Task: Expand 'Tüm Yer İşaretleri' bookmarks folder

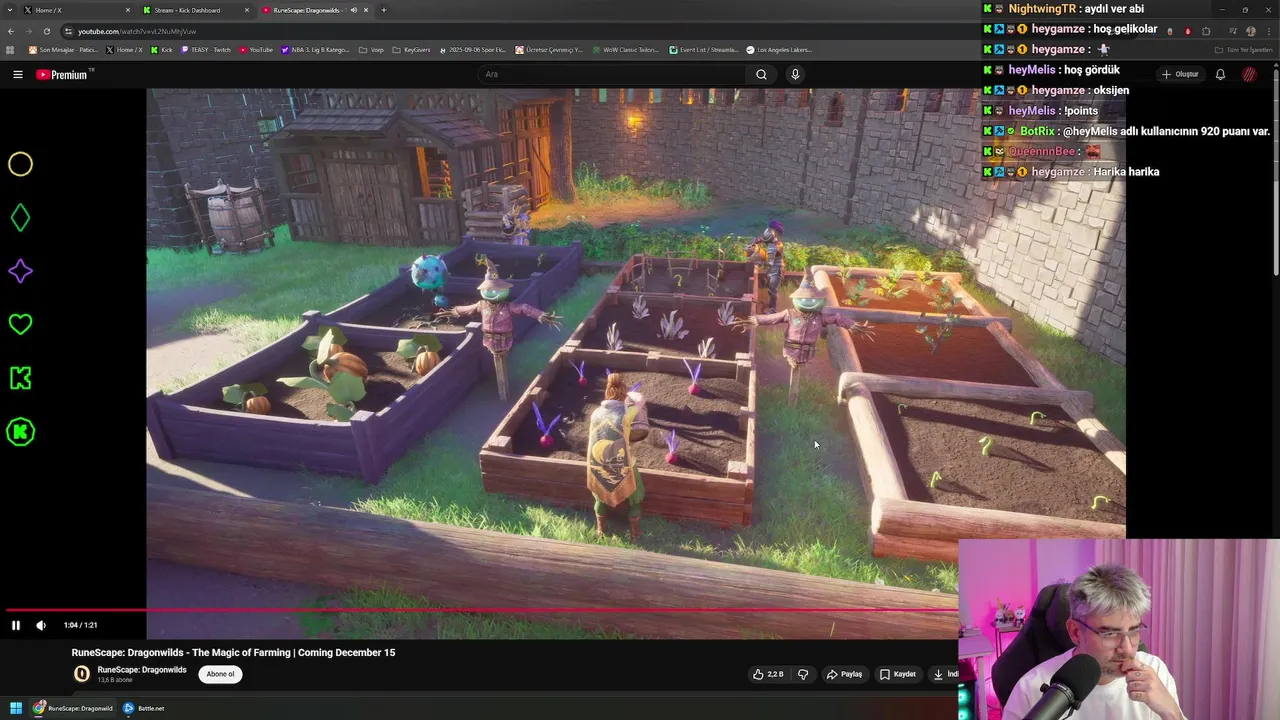Action: click(x=1243, y=49)
